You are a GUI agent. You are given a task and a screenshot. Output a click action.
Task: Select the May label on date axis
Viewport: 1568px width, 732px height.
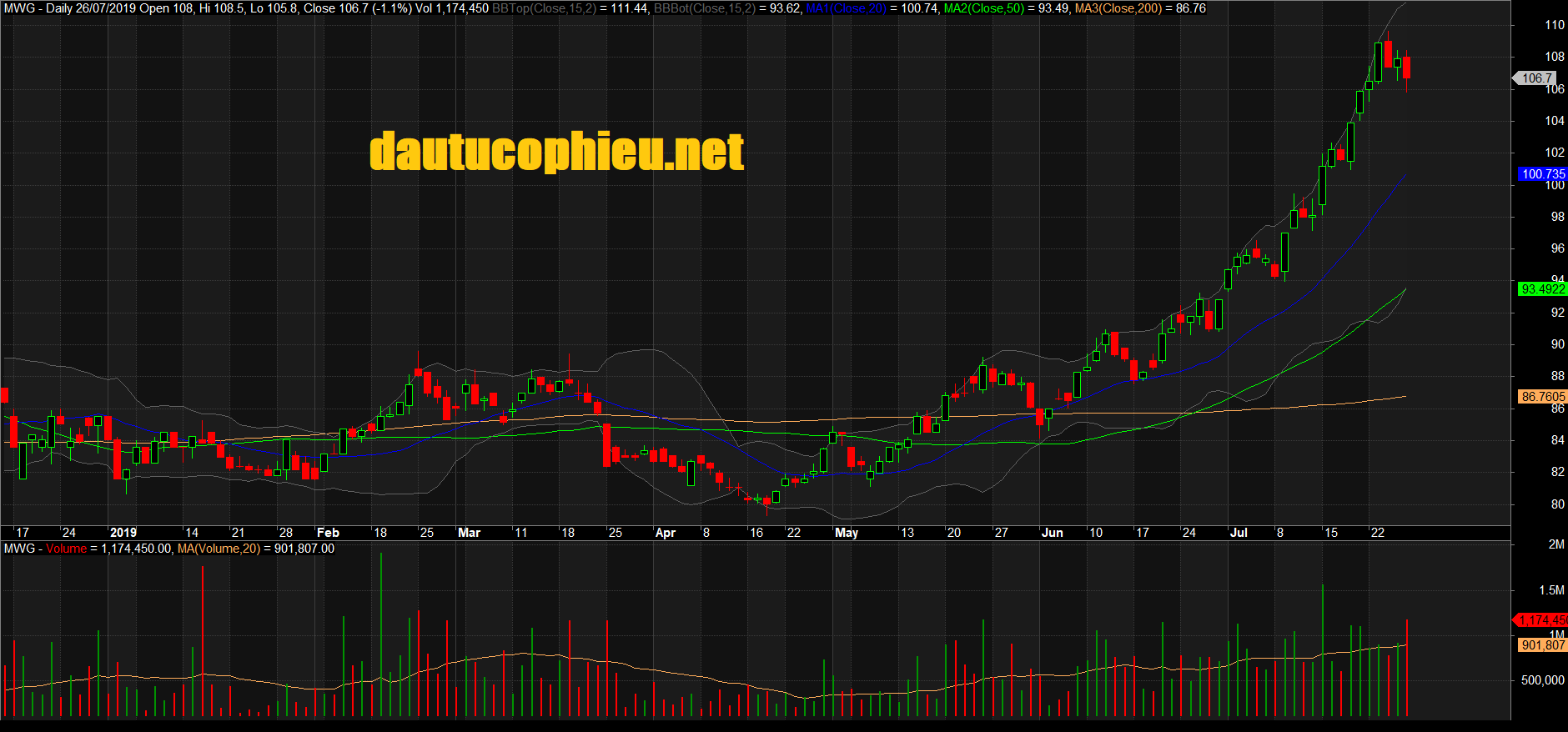[x=846, y=533]
